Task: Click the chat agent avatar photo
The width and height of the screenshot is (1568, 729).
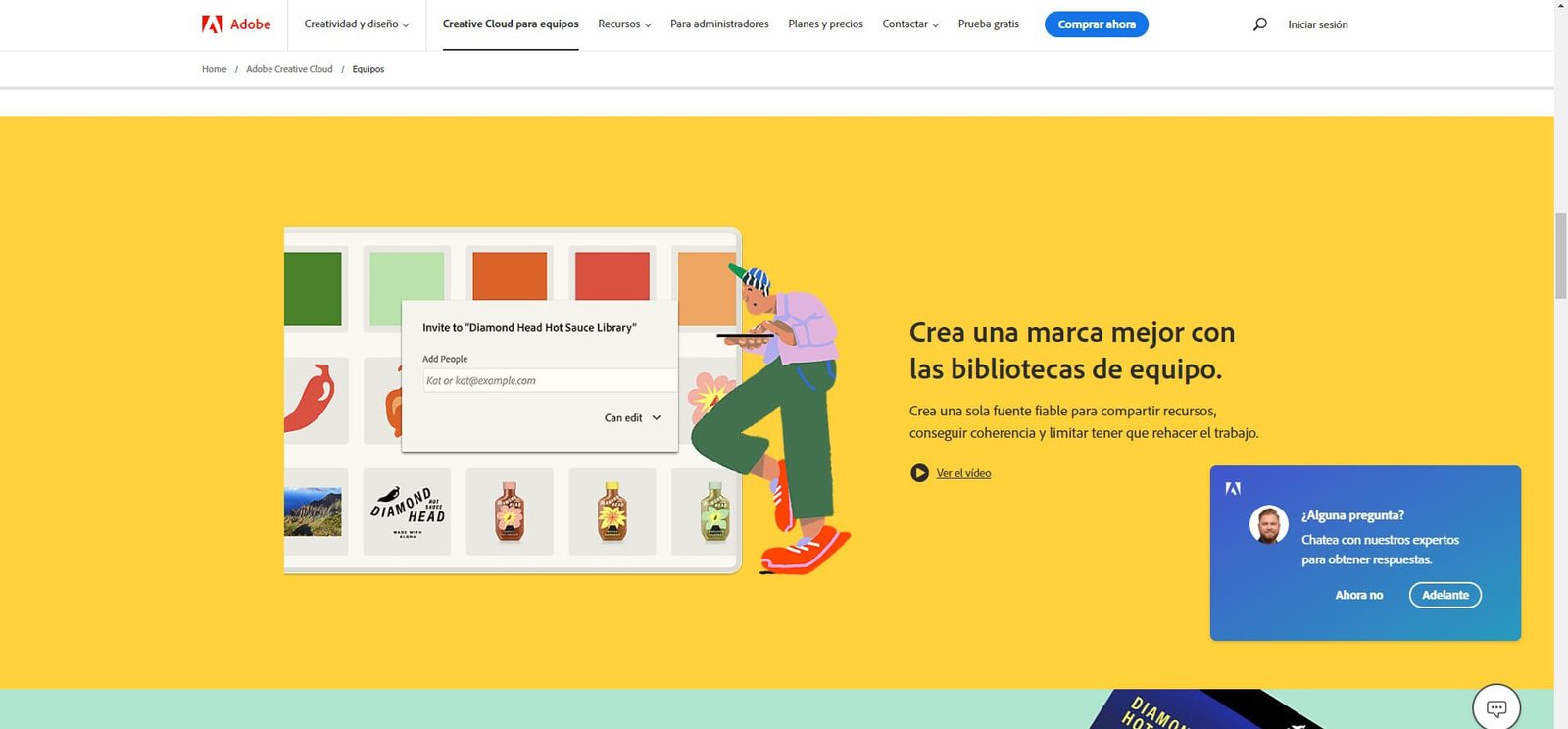Action: (1268, 525)
